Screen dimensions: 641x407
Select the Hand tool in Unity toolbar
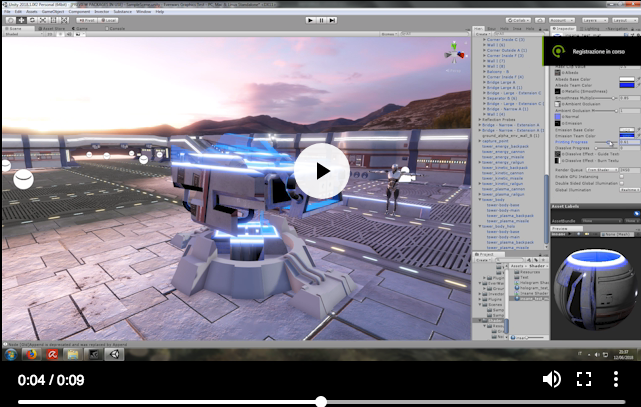[x=11, y=20]
